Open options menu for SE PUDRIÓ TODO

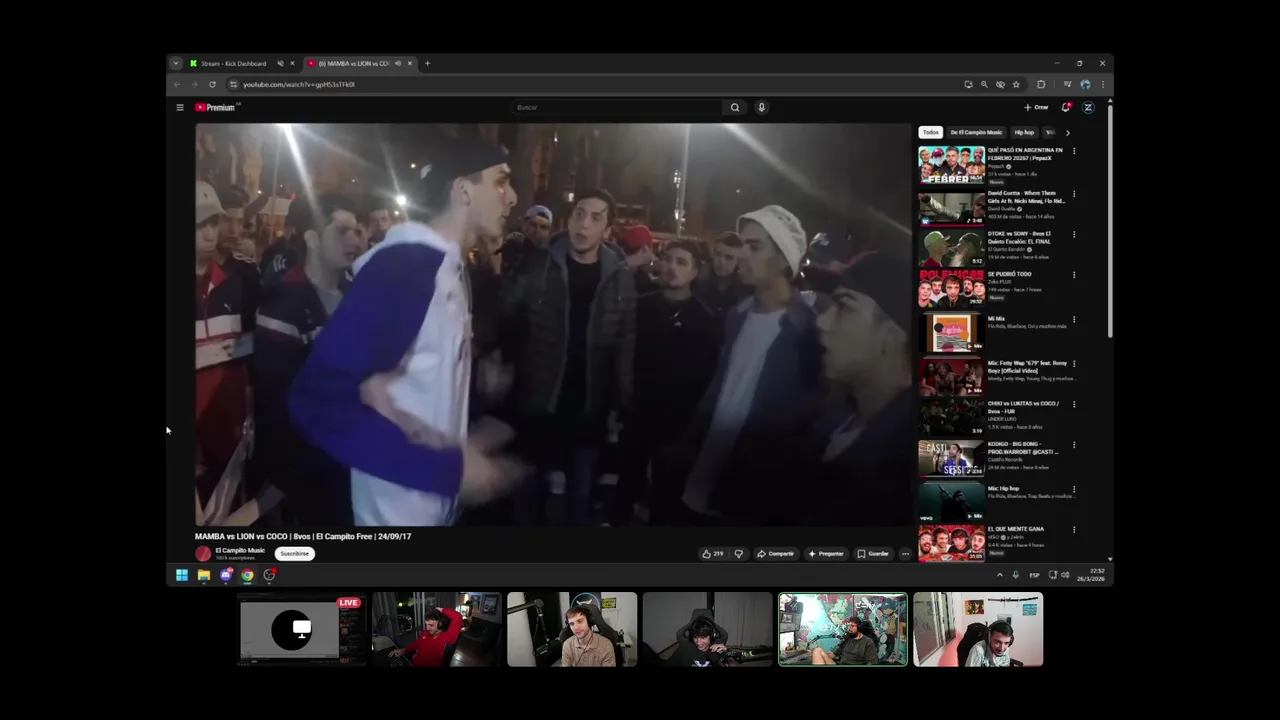[x=1074, y=275]
